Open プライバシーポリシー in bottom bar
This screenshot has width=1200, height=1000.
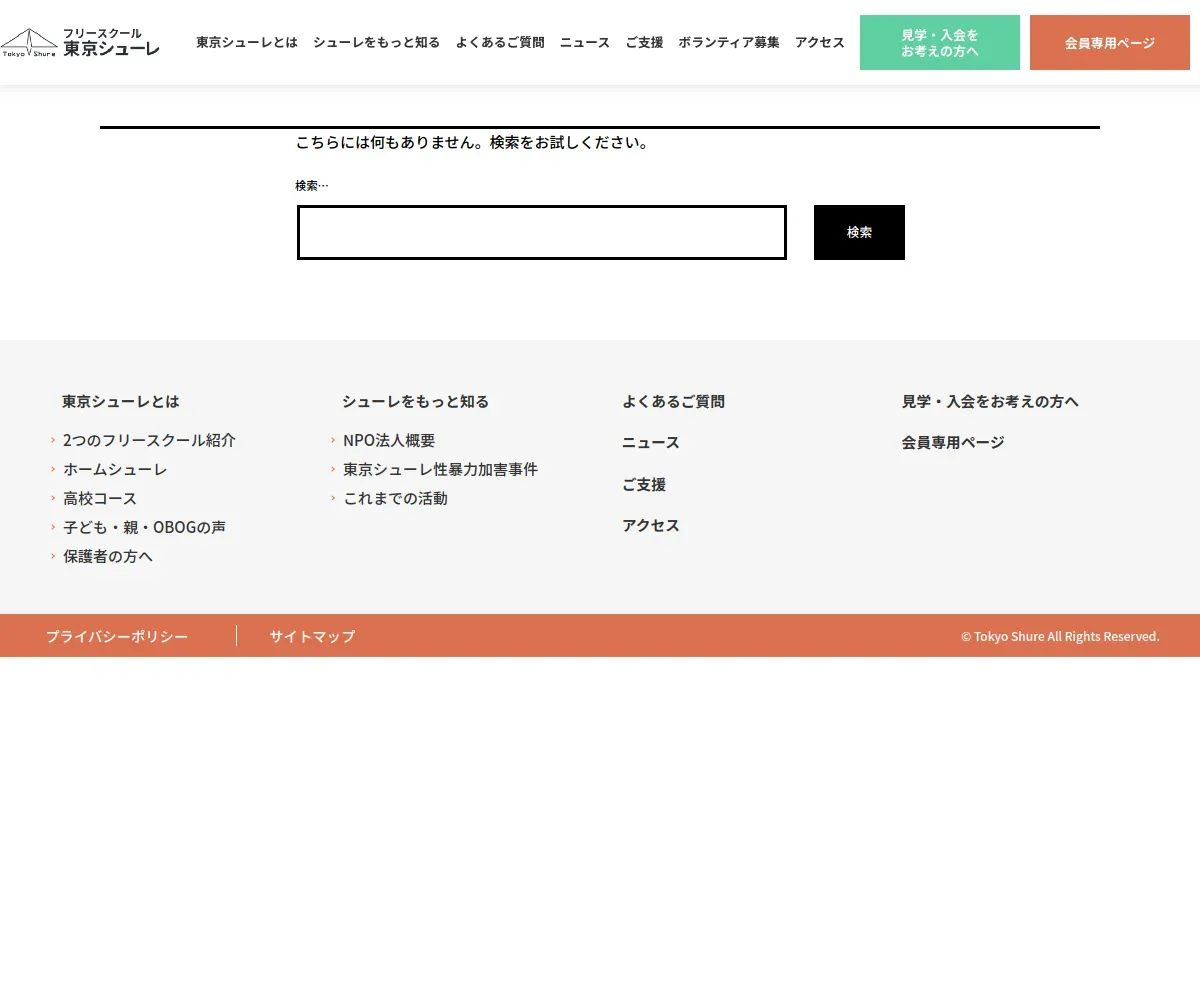pos(117,636)
